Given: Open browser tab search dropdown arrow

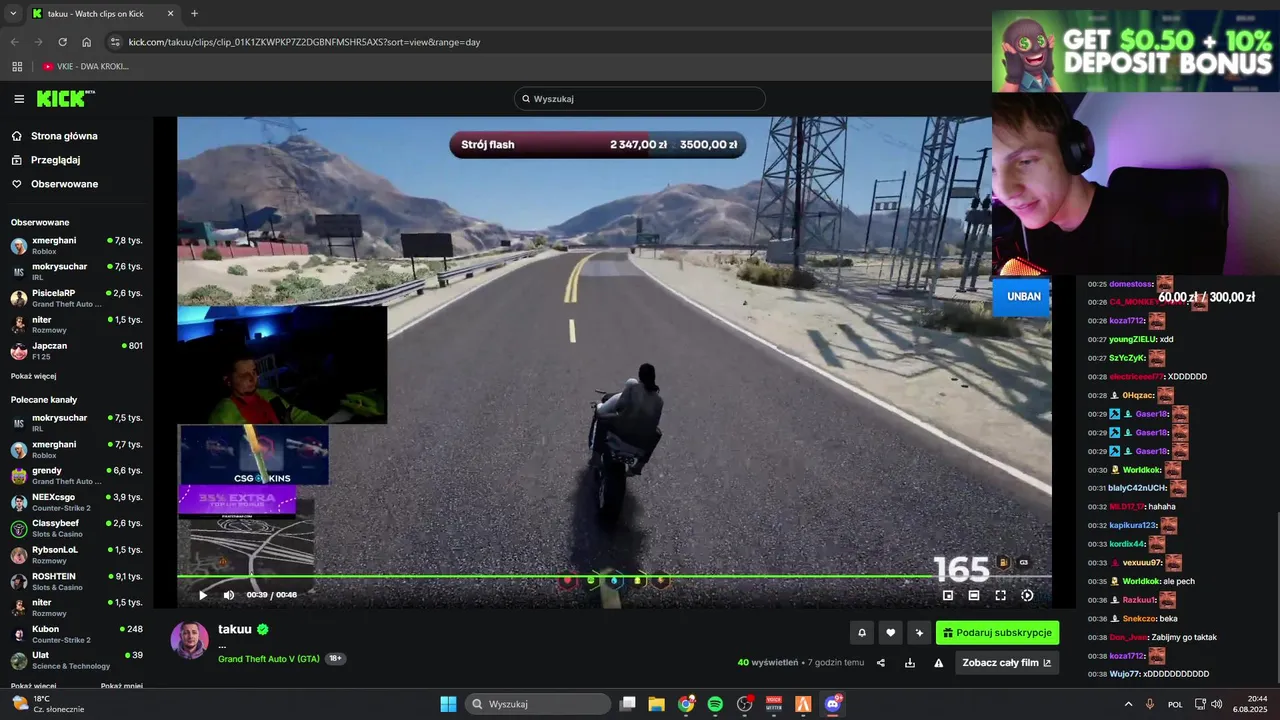Looking at the screenshot, I should pyautogui.click(x=13, y=14).
